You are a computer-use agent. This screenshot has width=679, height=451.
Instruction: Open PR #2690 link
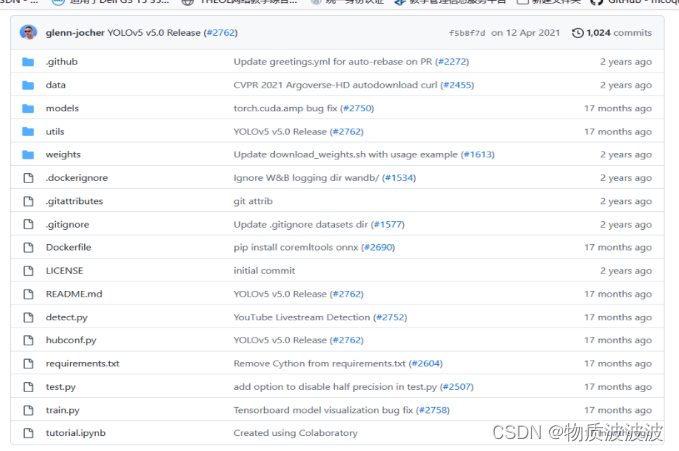[378, 247]
